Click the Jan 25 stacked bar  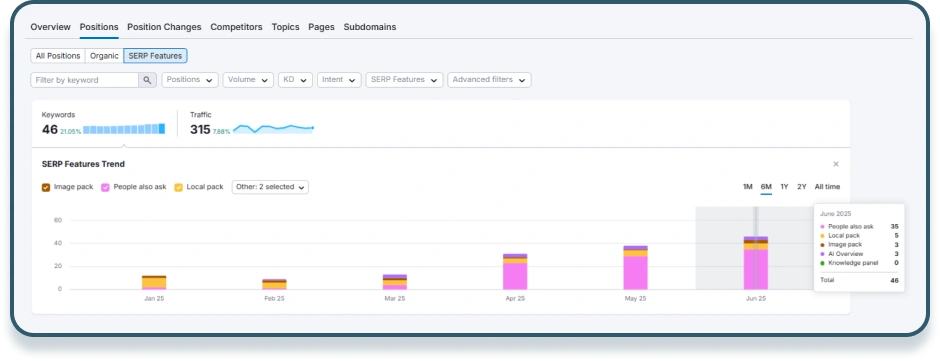click(x=154, y=282)
